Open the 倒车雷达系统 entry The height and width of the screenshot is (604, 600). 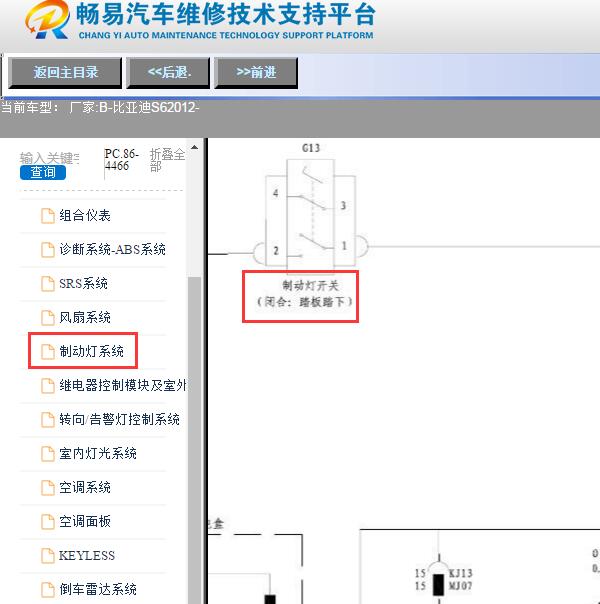98,589
